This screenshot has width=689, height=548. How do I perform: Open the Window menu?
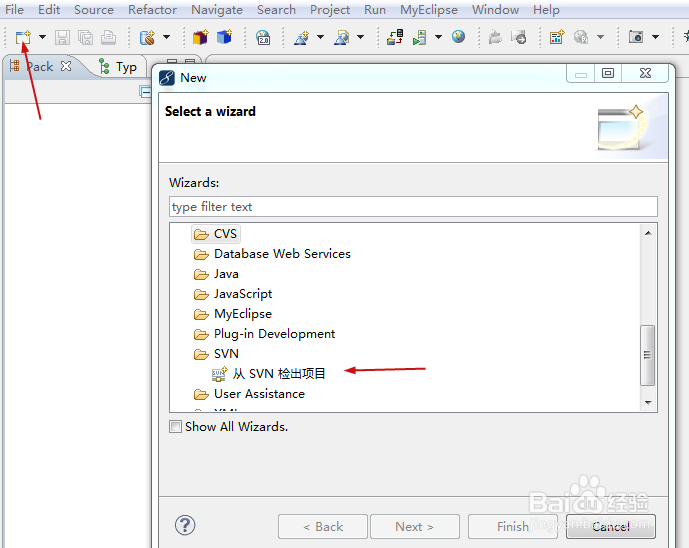[x=495, y=10]
